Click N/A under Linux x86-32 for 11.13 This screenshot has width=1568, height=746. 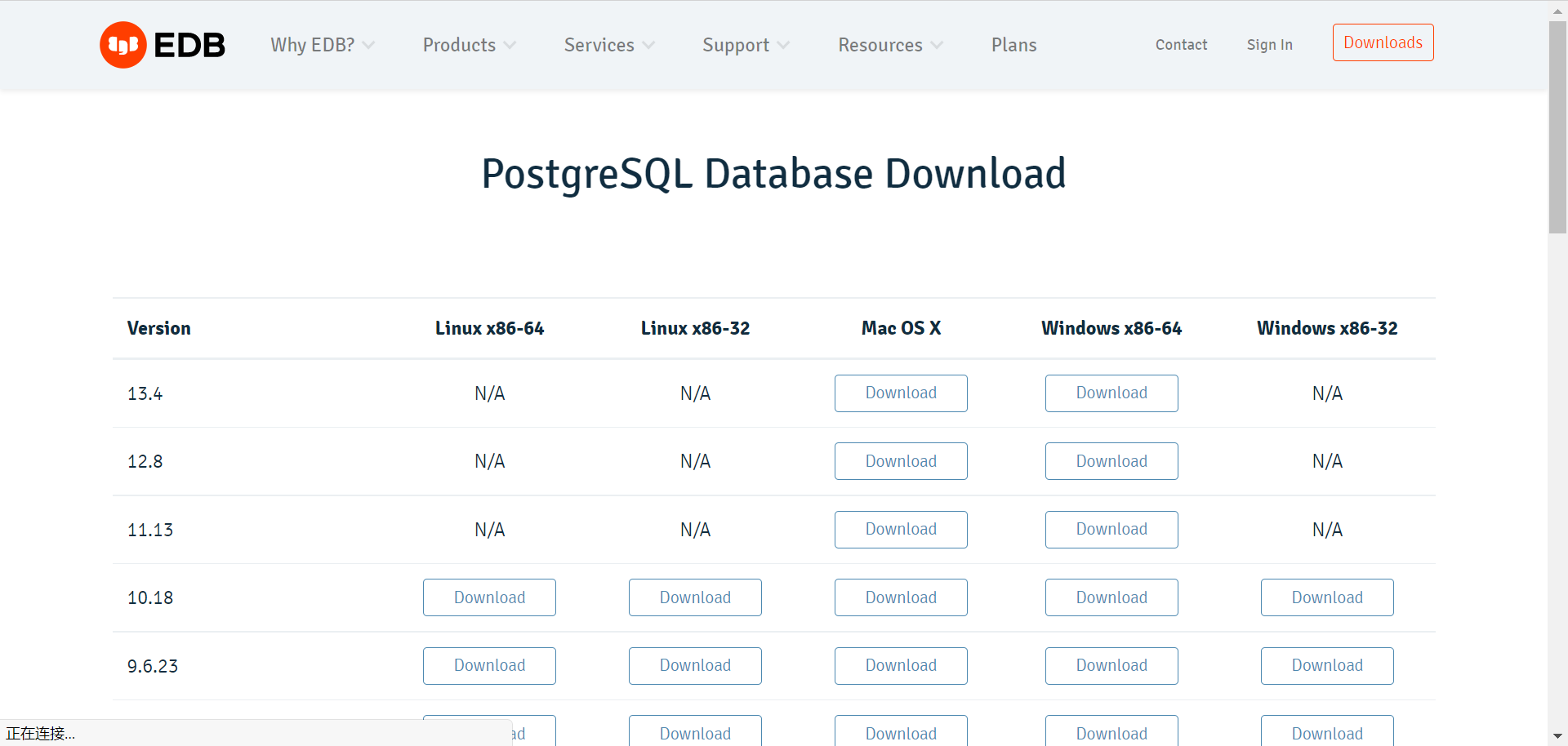pyautogui.click(x=695, y=530)
